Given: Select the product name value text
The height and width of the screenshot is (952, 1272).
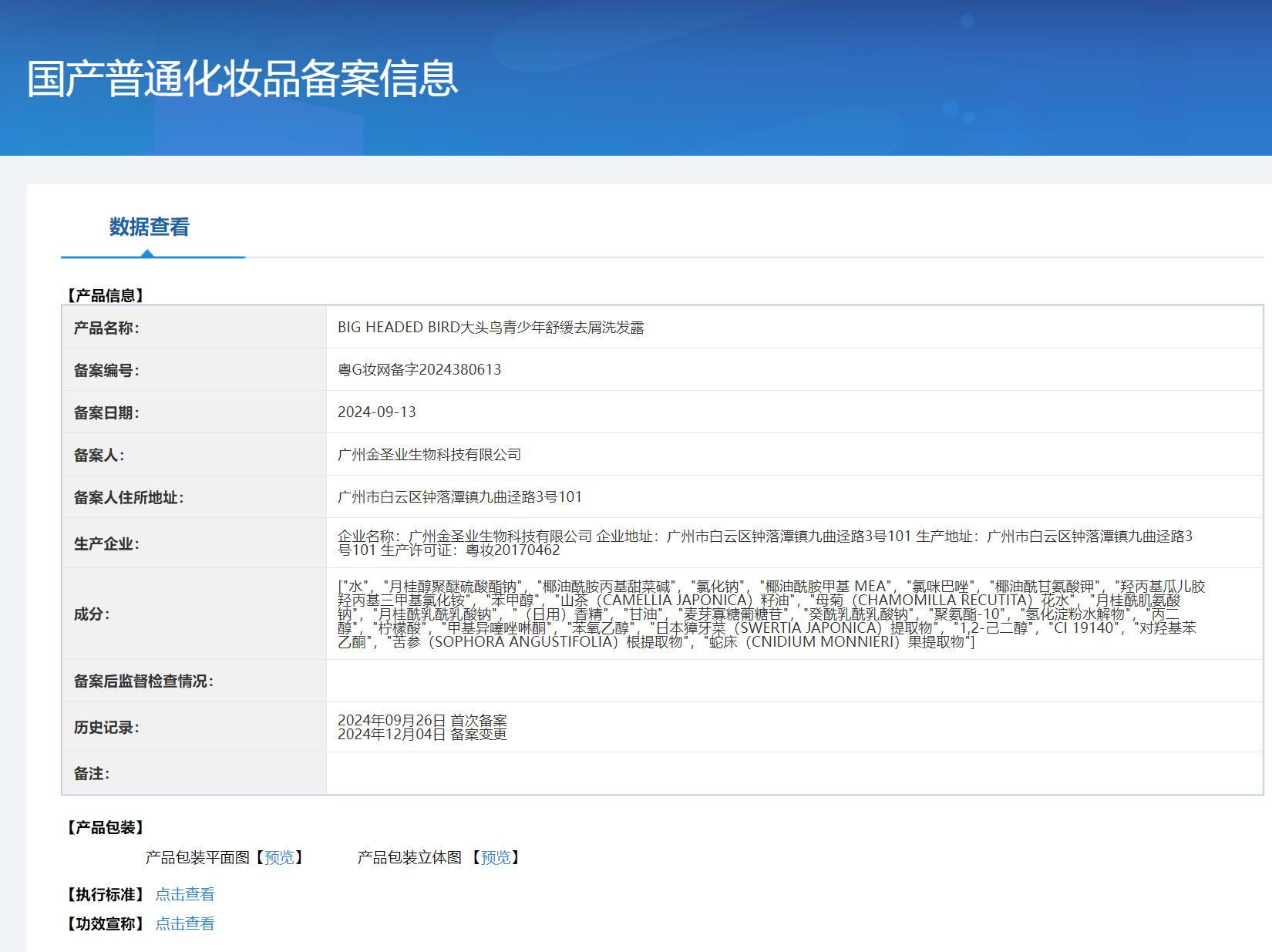Looking at the screenshot, I should coord(491,327).
